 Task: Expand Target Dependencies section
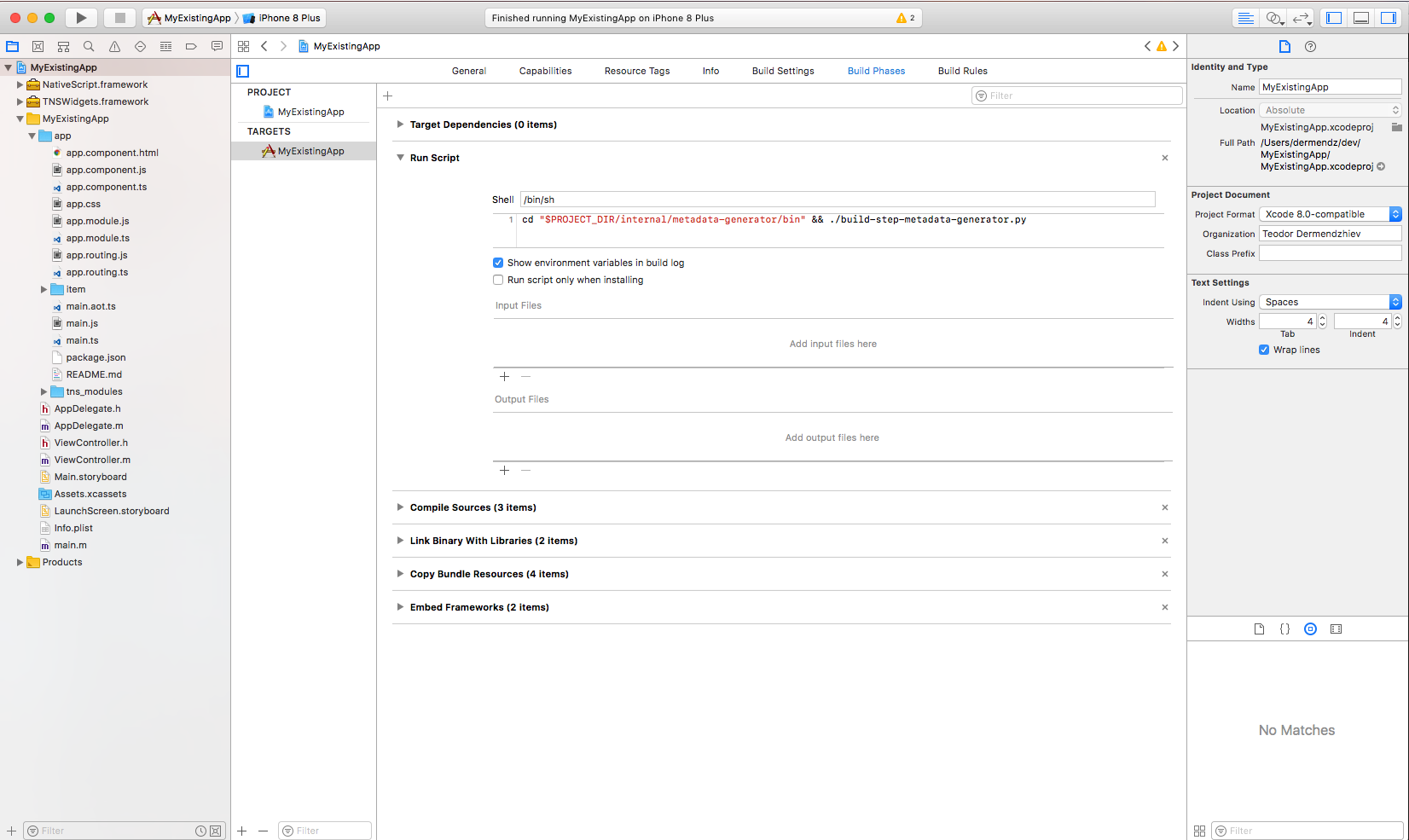[400, 125]
